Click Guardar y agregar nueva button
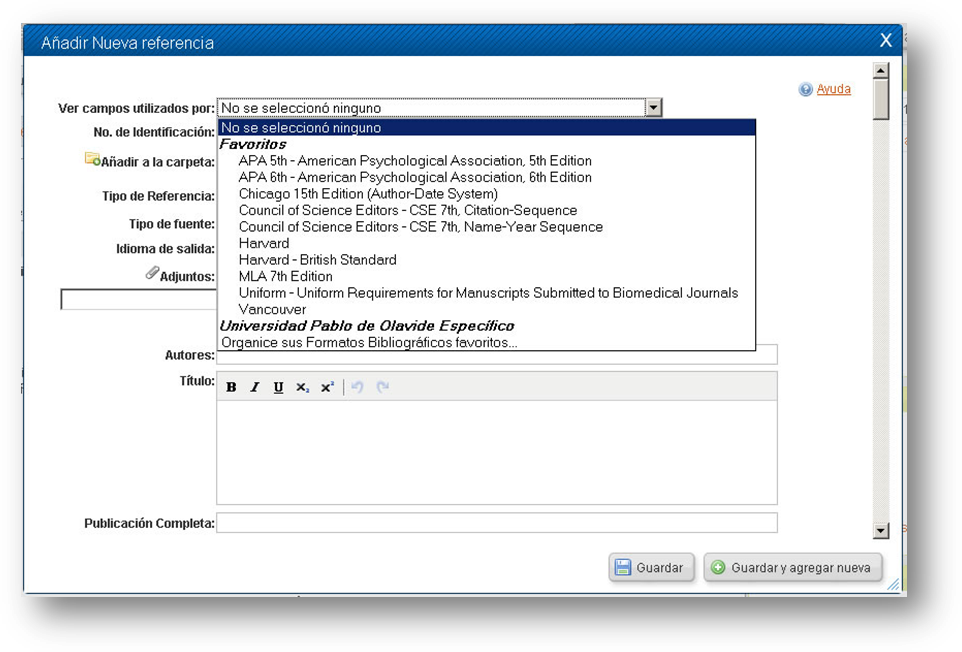The width and height of the screenshot is (962, 652). tap(793, 567)
